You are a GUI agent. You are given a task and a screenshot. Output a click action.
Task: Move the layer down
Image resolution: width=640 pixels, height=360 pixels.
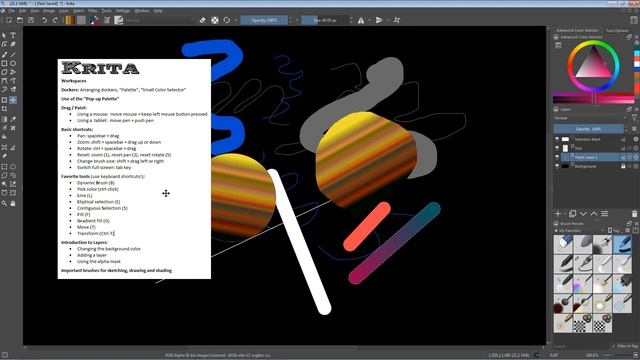point(583,214)
